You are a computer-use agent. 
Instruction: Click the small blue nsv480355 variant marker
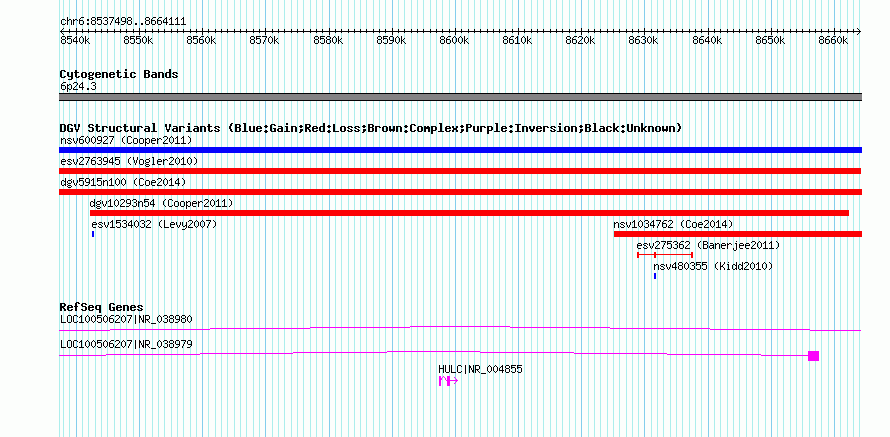[654, 276]
